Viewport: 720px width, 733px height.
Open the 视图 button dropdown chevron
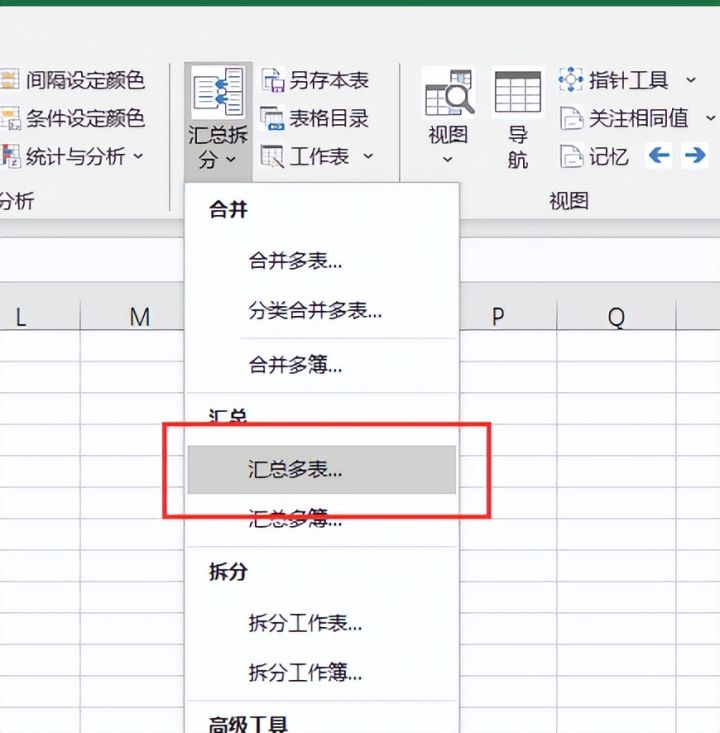tap(448, 160)
